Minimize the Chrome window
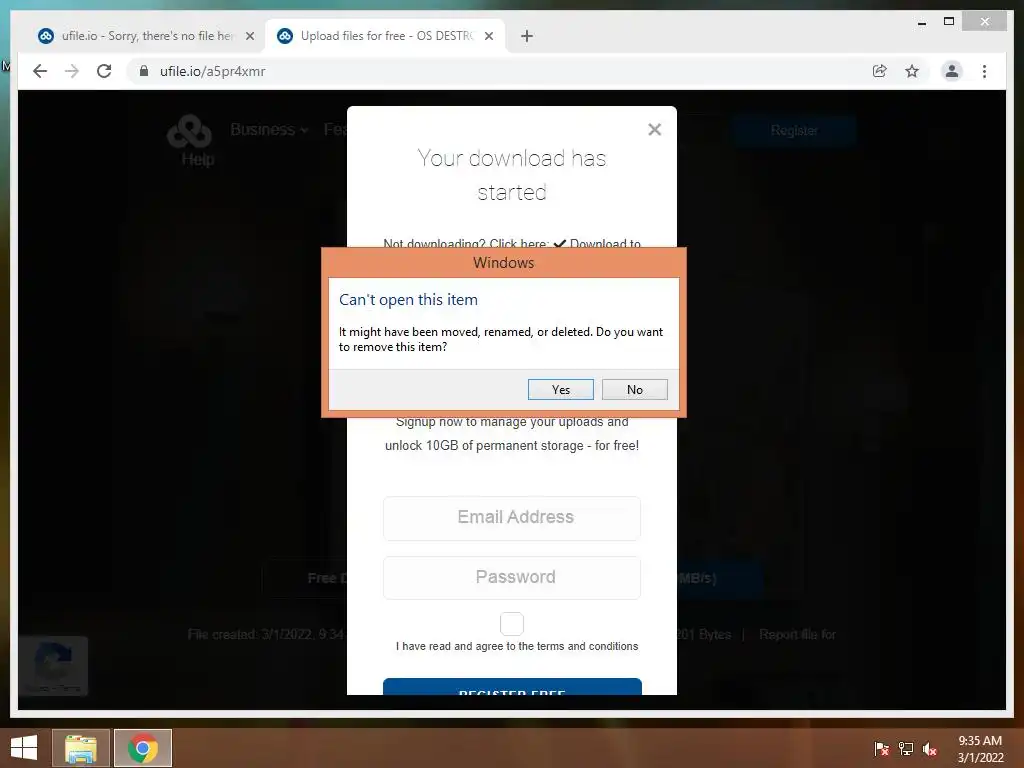This screenshot has height=768, width=1024. 922,23
